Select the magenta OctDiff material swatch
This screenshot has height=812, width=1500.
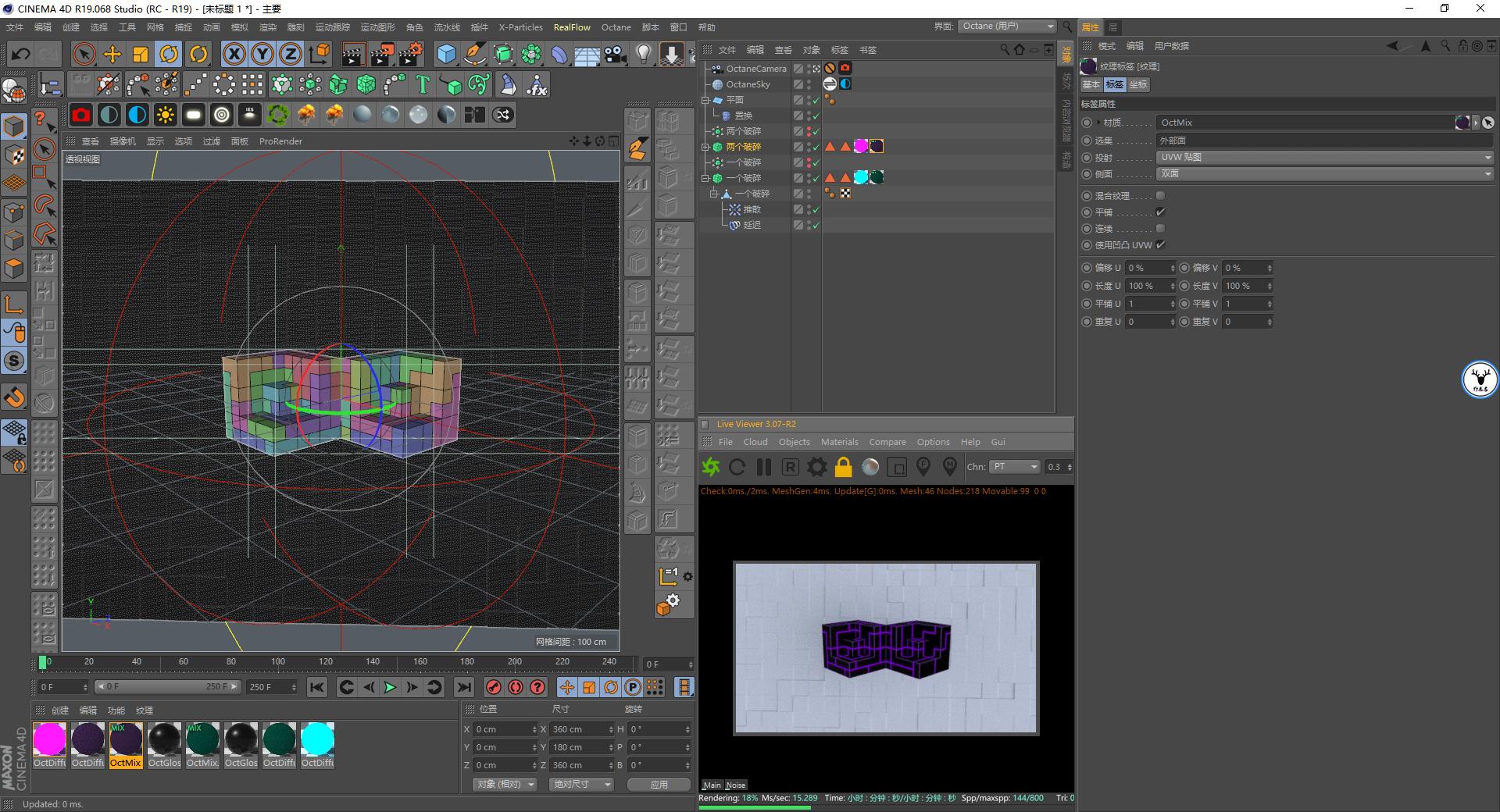pyautogui.click(x=49, y=738)
